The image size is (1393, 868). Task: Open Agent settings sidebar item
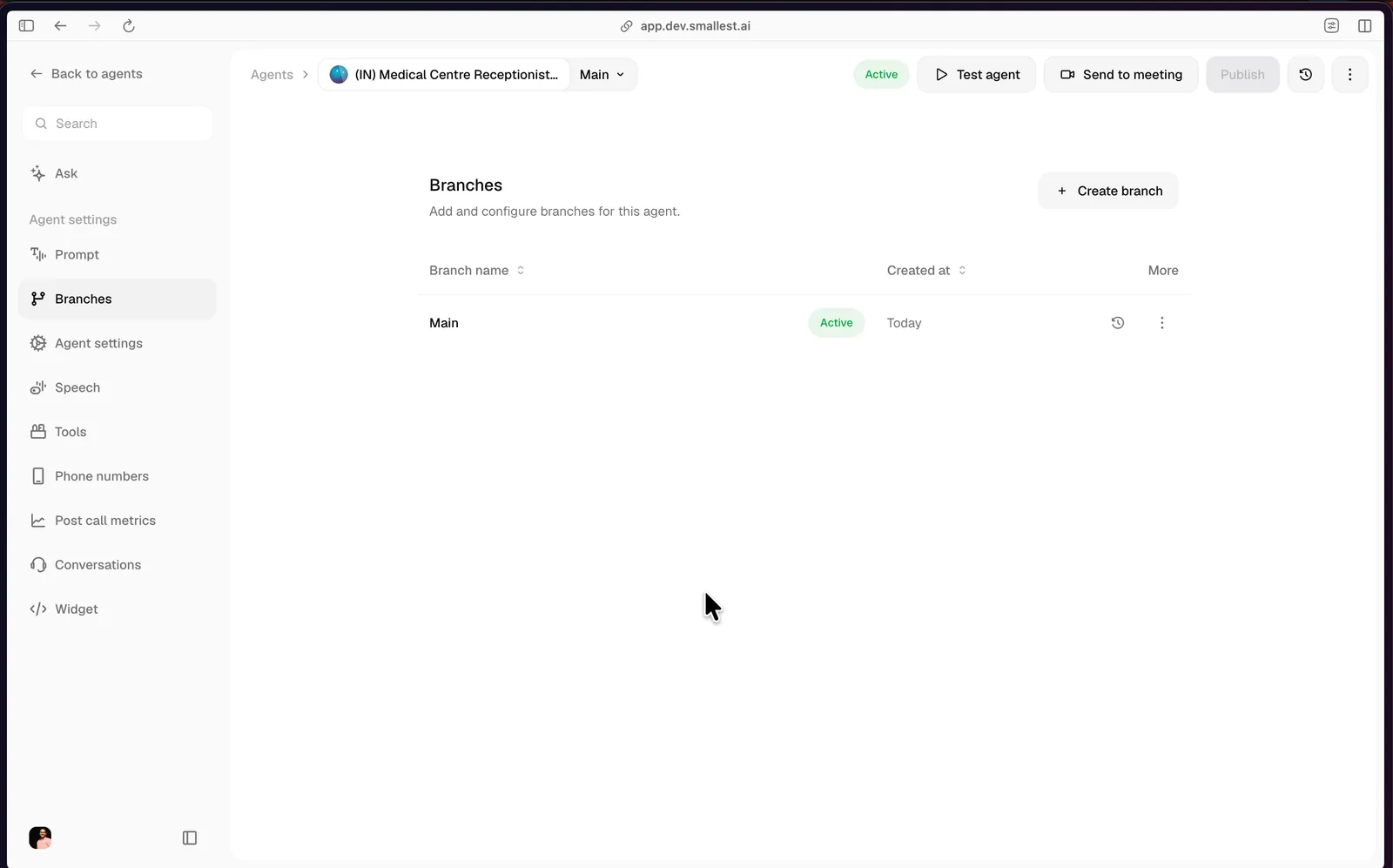pos(118,343)
